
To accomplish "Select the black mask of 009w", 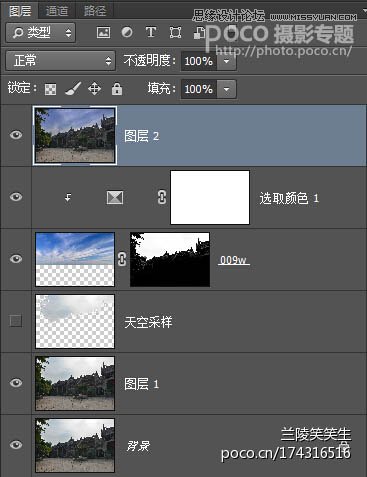I will pos(170,259).
